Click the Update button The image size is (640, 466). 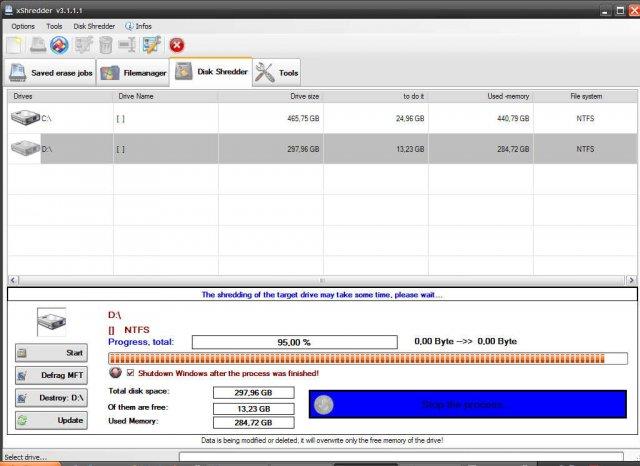pyautogui.click(x=51, y=420)
